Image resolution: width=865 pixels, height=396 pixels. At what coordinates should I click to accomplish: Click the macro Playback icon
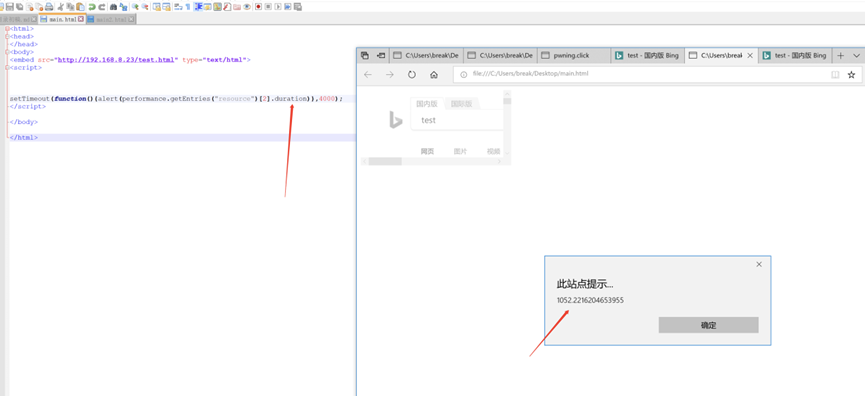278,7
